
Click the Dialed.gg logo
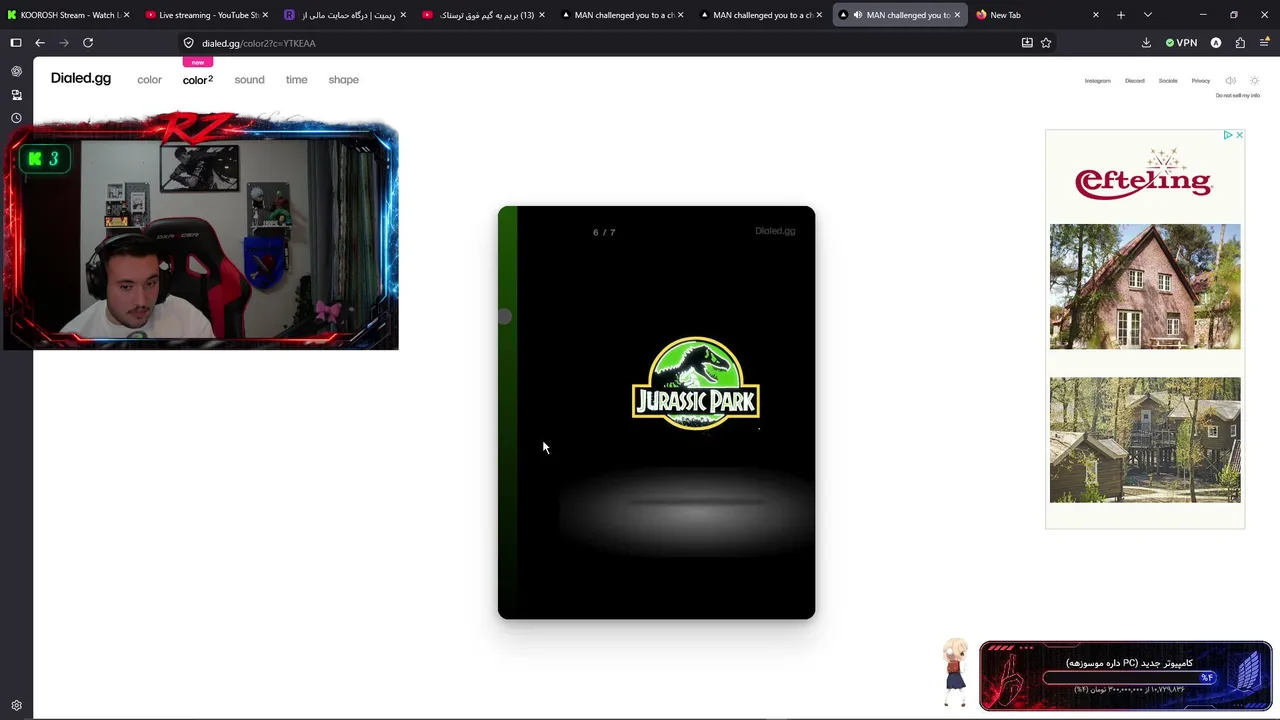81,78
